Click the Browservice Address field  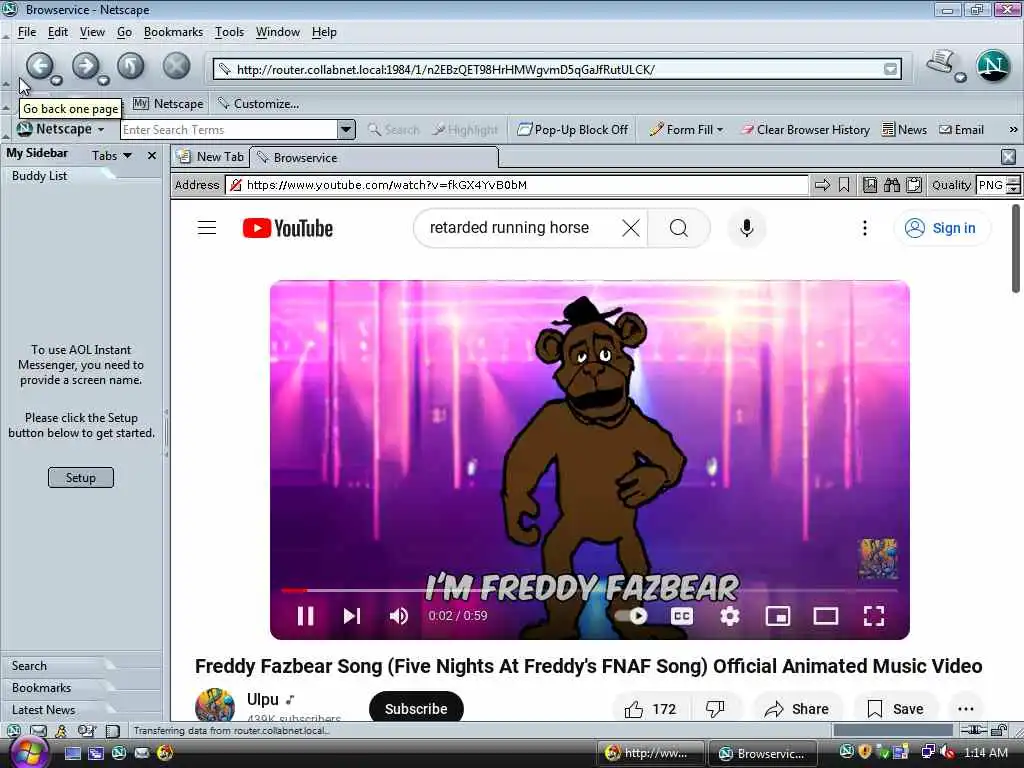tap(517, 185)
